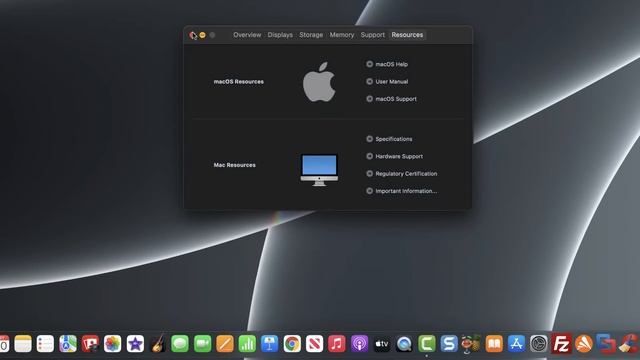640x360 pixels.
Task: Open Notes from the Dock
Action: tap(23, 344)
